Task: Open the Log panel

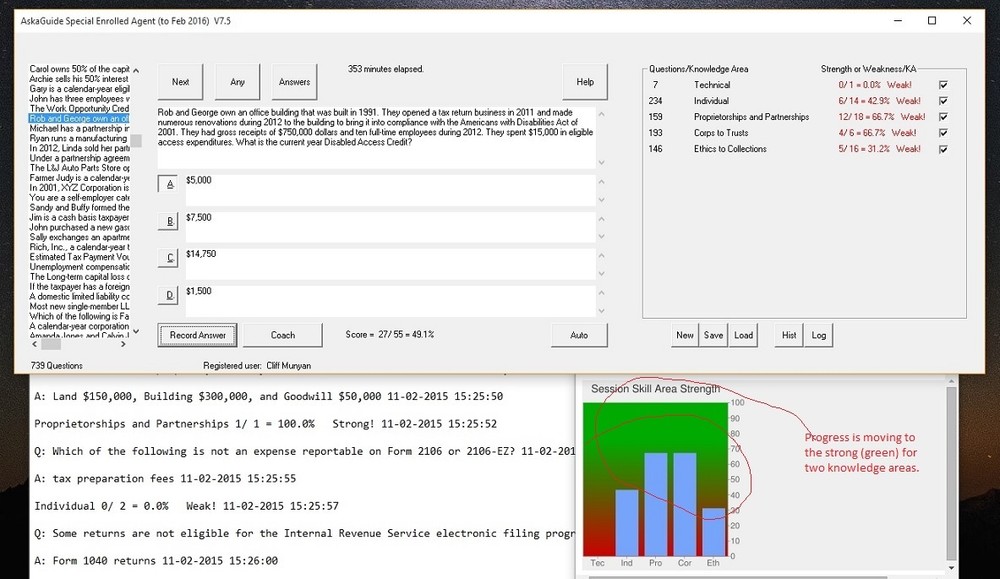Action: (x=820, y=335)
